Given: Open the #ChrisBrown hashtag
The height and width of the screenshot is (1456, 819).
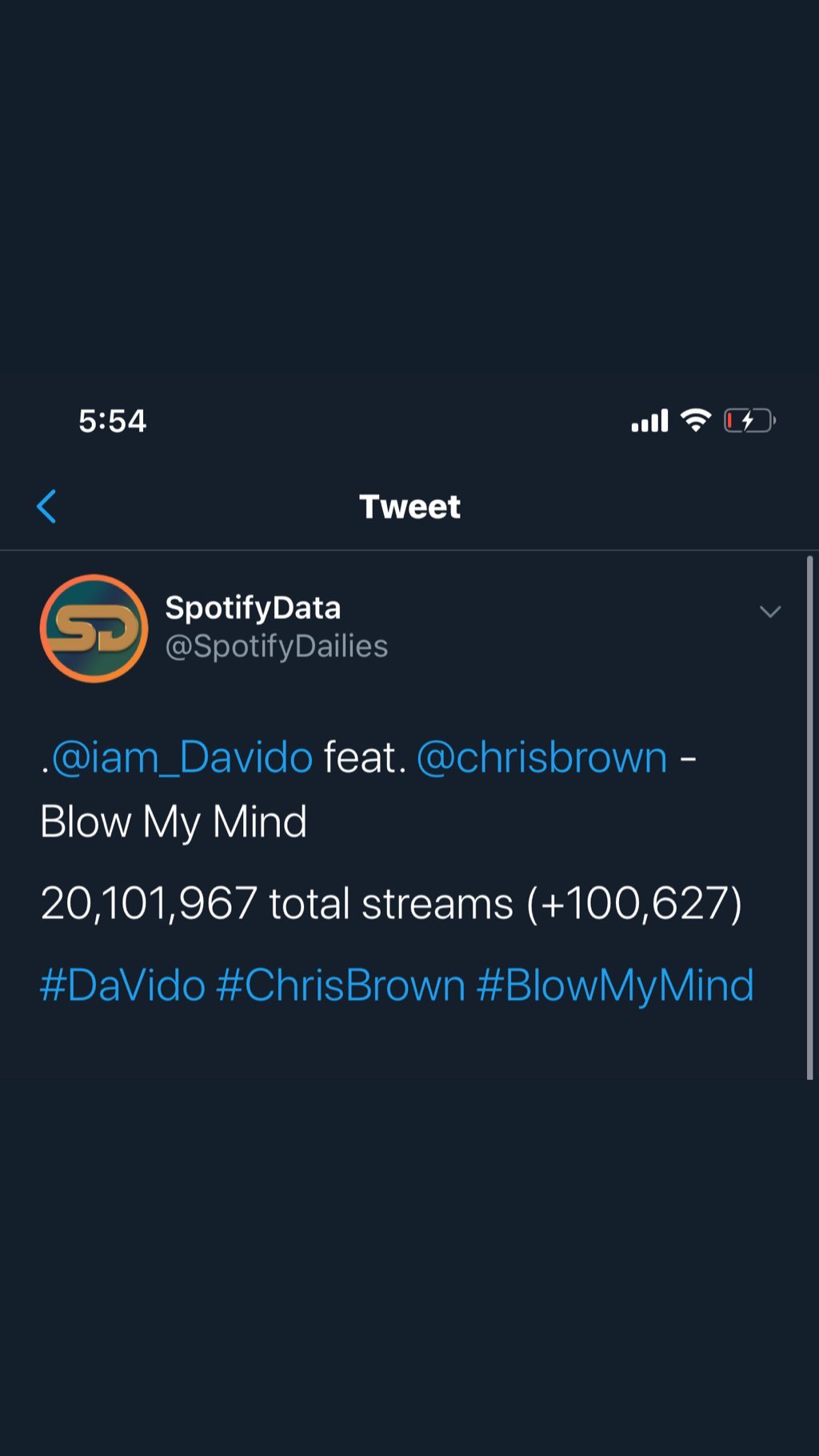Looking at the screenshot, I should coord(341,985).
